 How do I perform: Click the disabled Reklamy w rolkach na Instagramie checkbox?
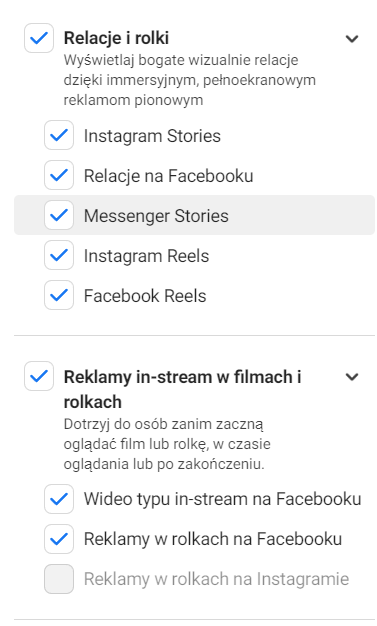coord(59,579)
